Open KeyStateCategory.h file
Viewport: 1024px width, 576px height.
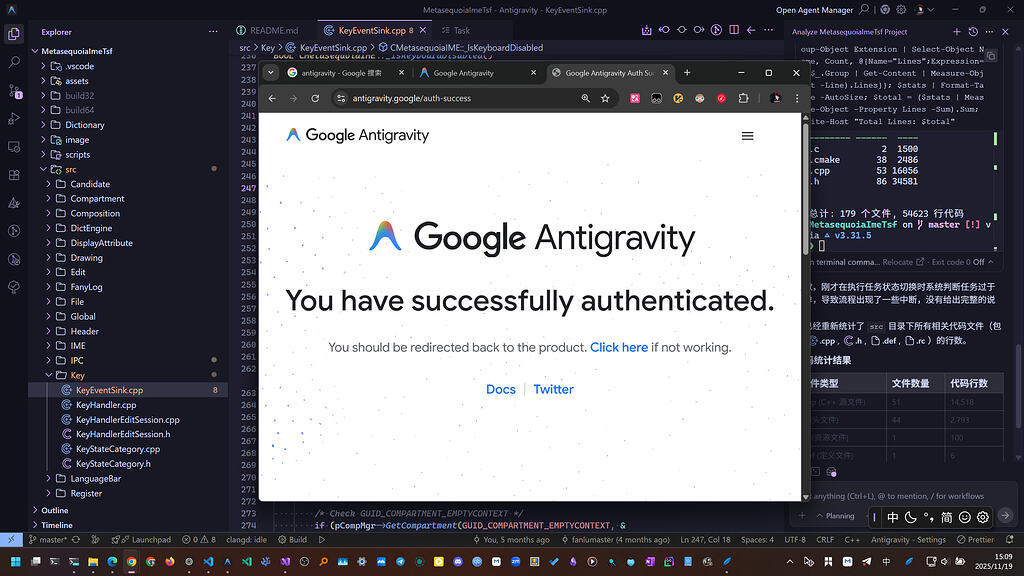(113, 464)
